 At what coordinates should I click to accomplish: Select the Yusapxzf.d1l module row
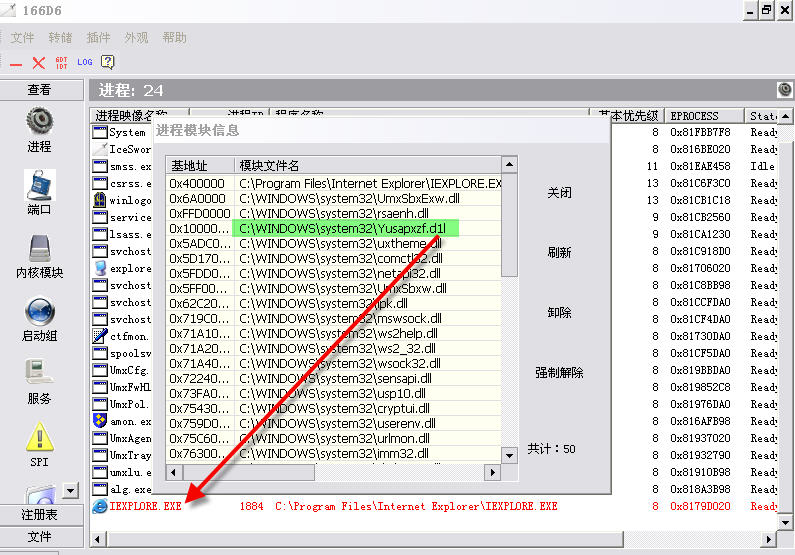[334, 229]
